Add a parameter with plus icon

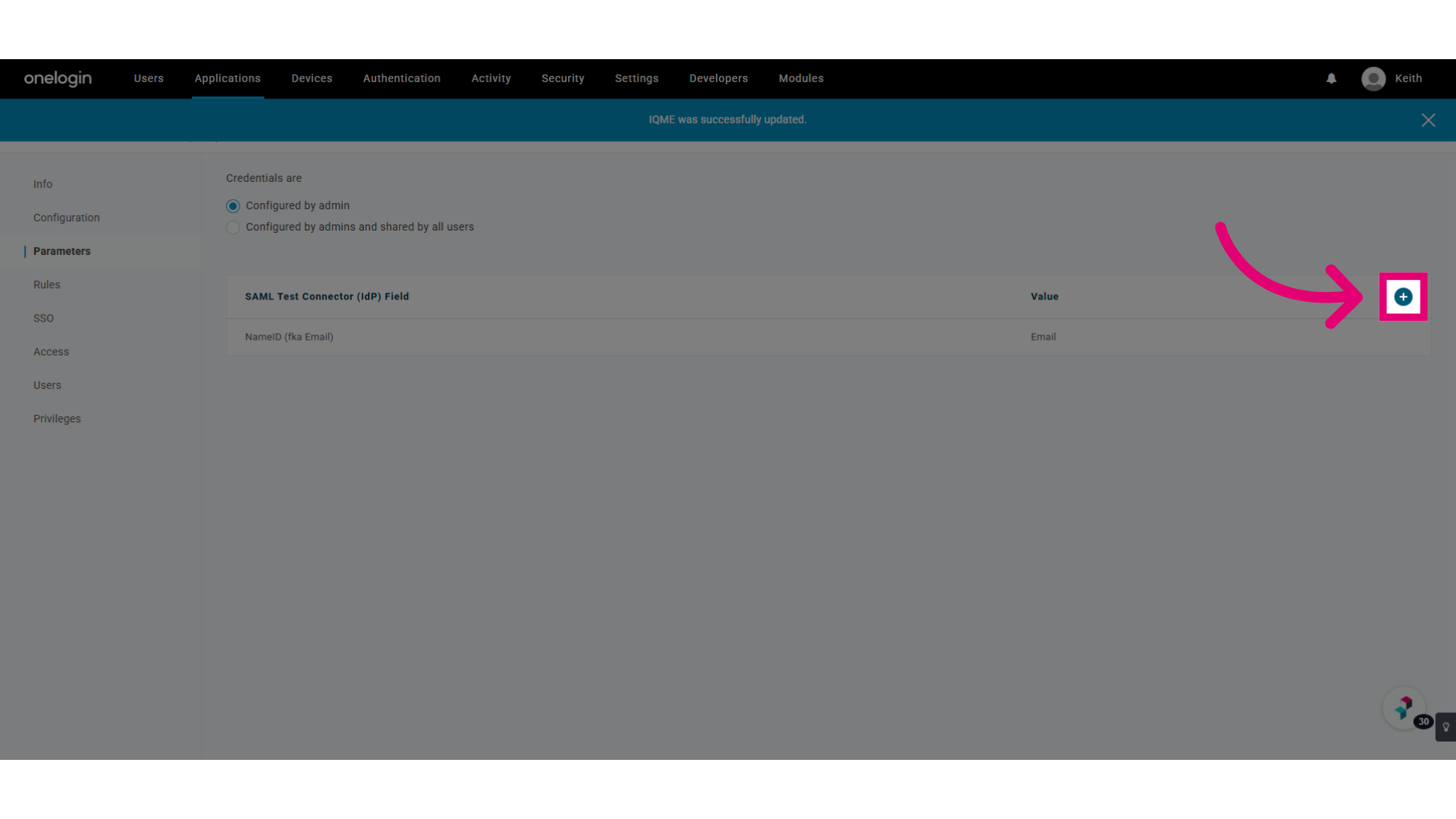point(1403,297)
